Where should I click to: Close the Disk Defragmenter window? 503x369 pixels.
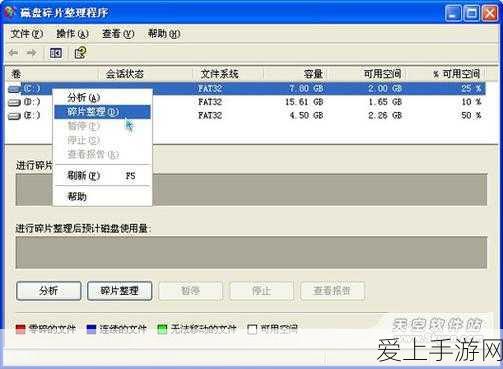[x=490, y=14]
